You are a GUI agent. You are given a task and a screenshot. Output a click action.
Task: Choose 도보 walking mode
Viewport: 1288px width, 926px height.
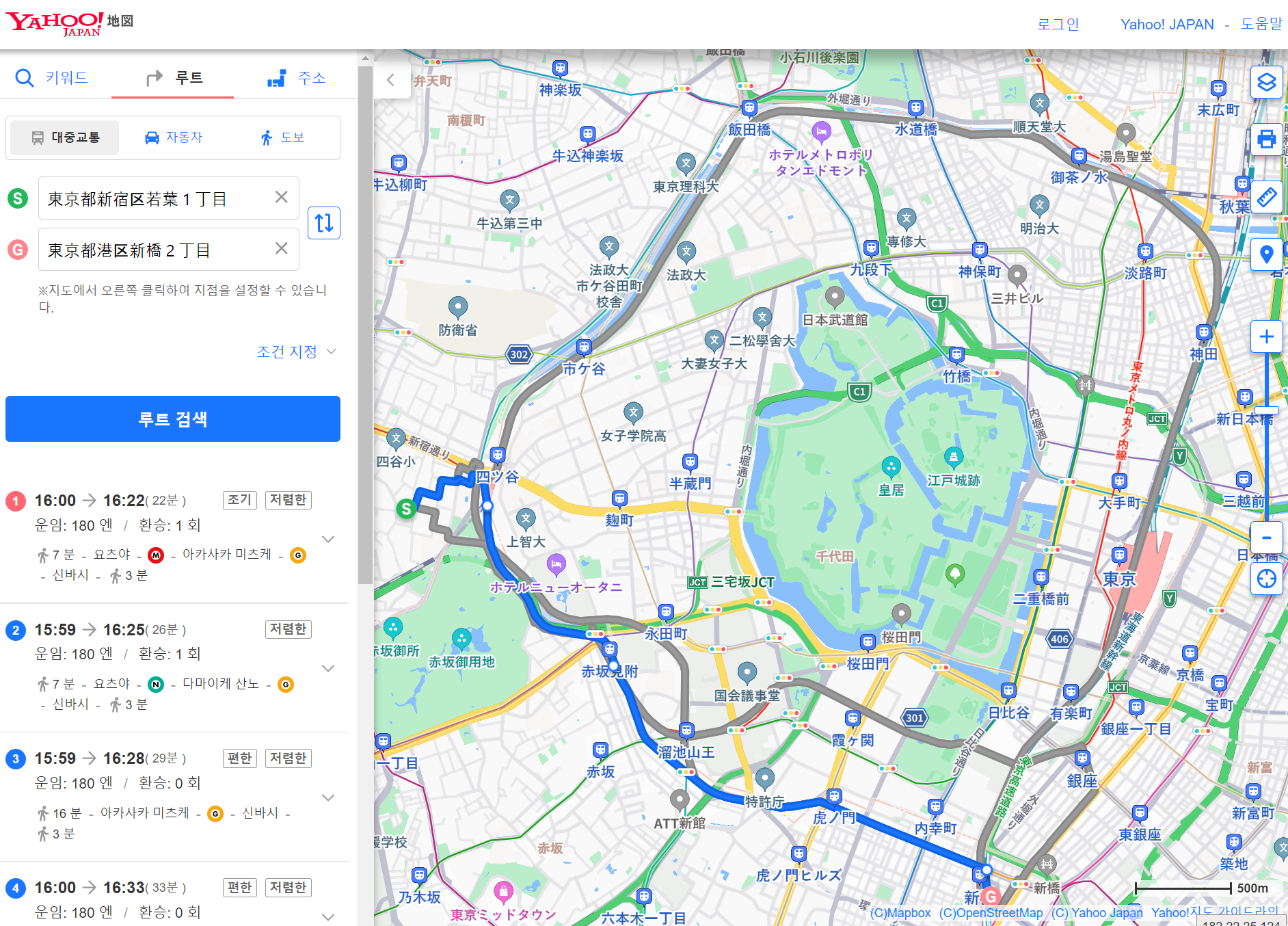tap(282, 137)
